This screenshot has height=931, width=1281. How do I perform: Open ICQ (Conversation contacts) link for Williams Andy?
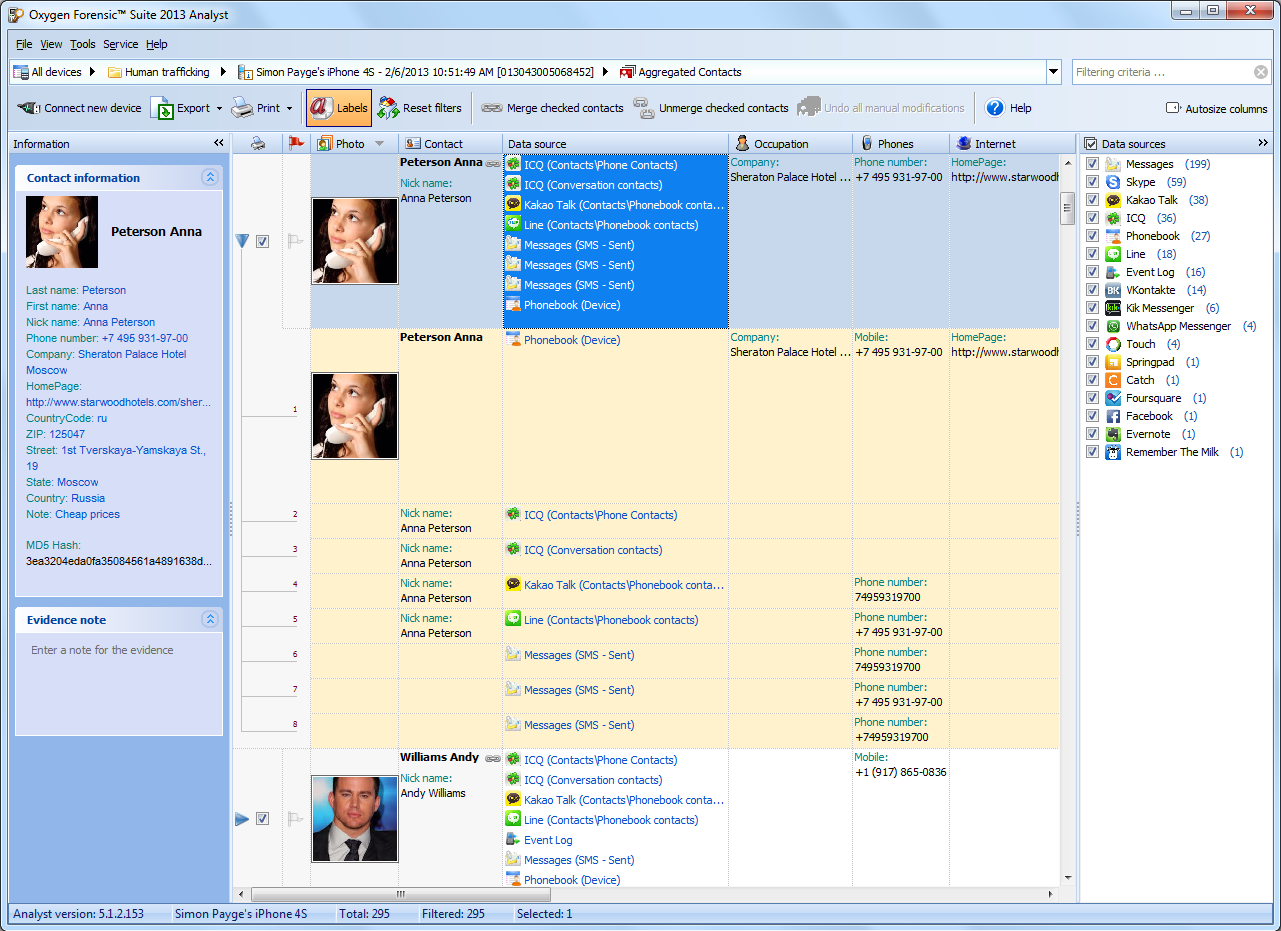593,780
